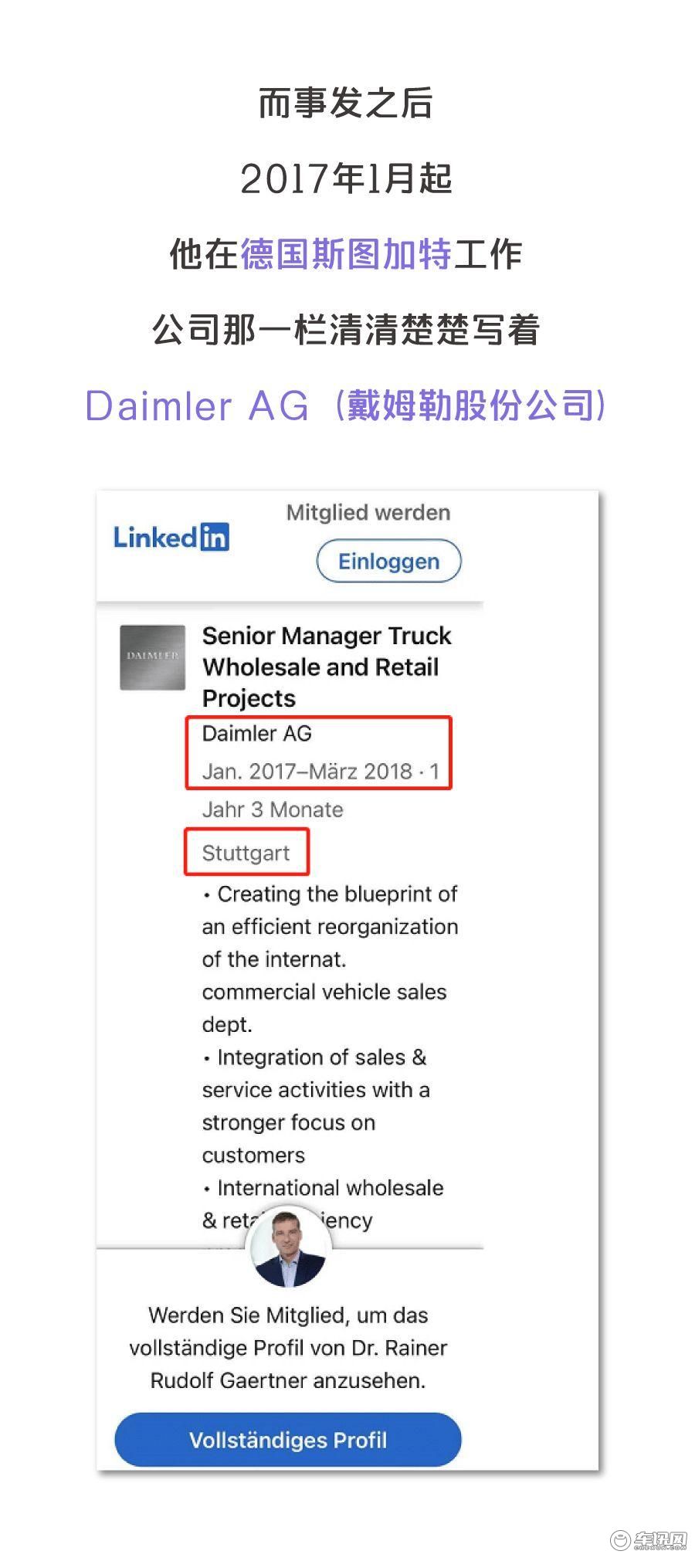Click the 而事发之后 heading line

[346, 104]
